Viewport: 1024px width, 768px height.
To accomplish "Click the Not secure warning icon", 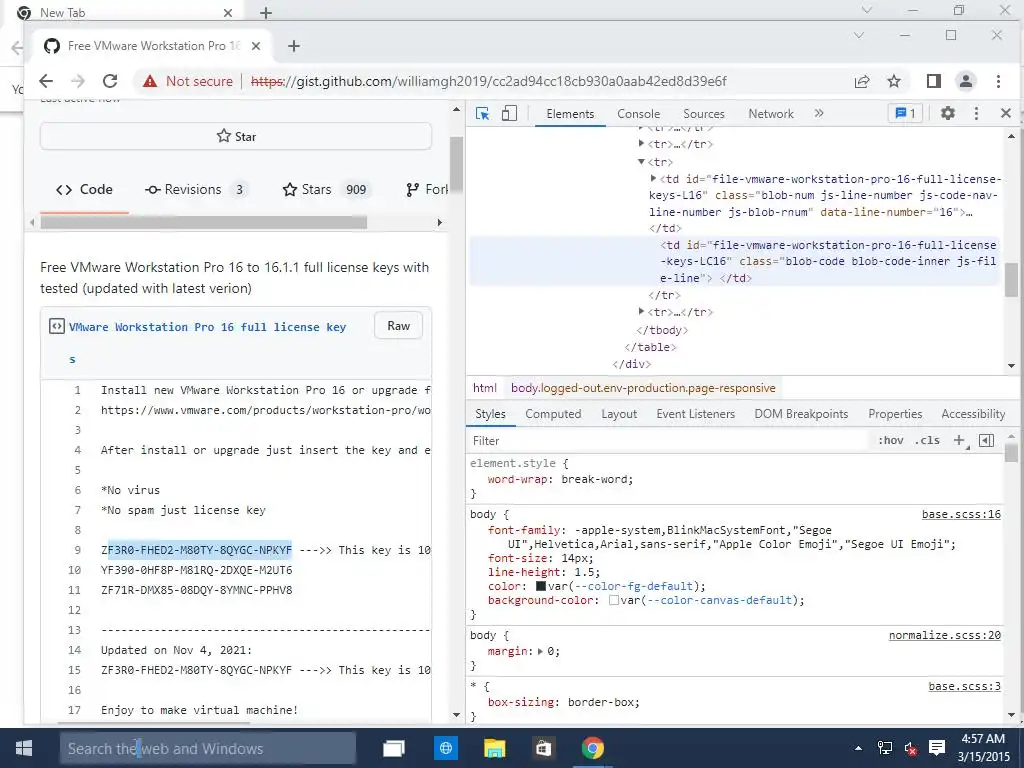I will (x=150, y=81).
